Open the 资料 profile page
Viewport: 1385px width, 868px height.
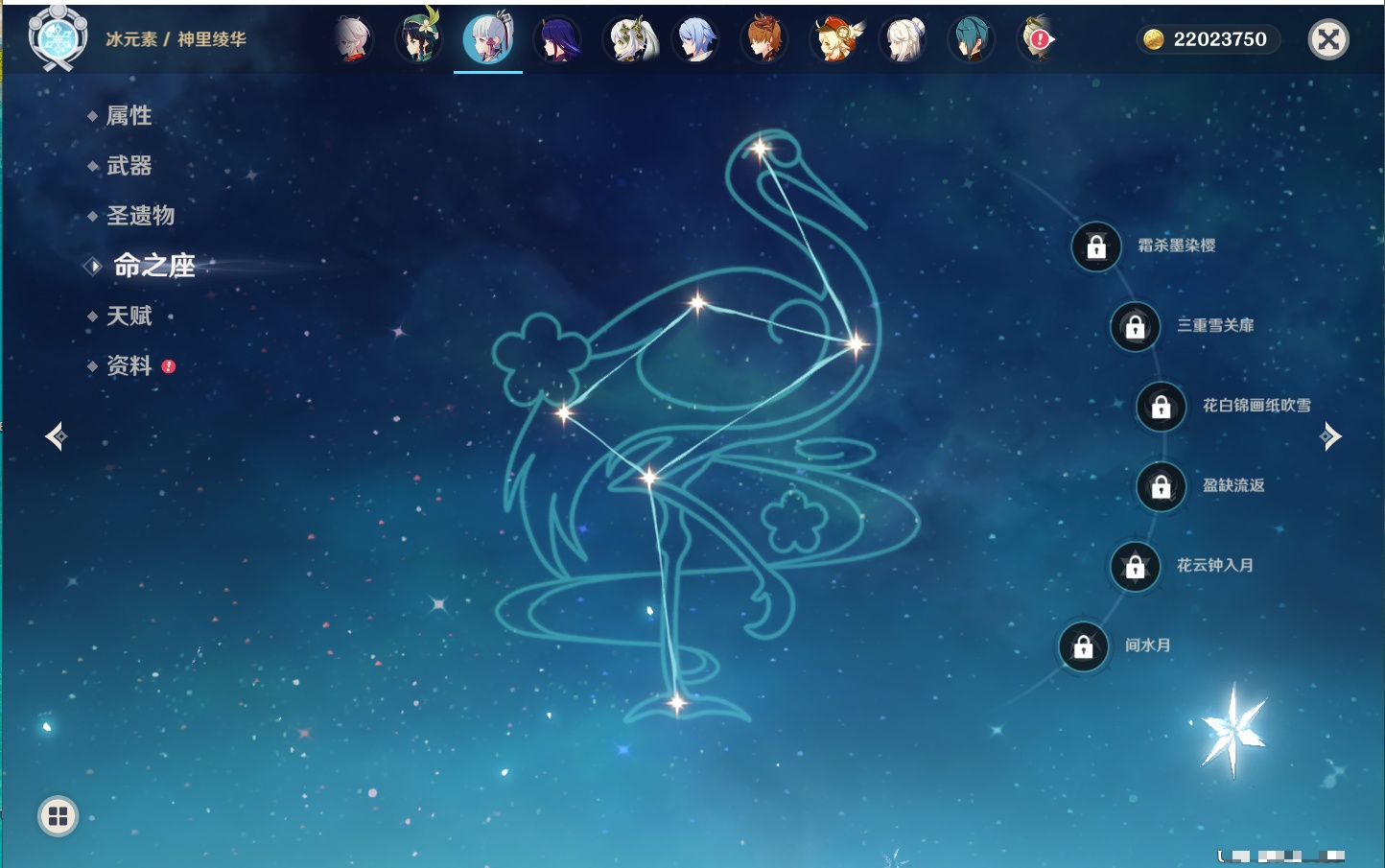[x=129, y=365]
